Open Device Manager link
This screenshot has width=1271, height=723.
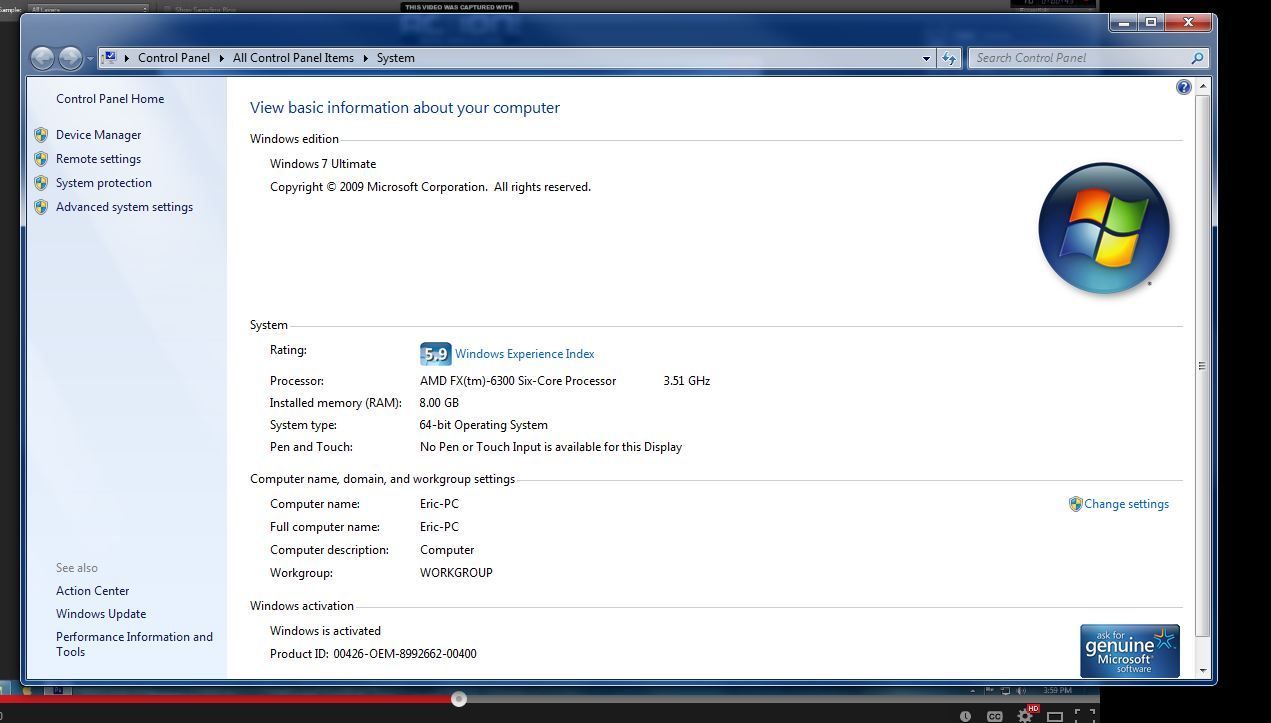pos(98,135)
